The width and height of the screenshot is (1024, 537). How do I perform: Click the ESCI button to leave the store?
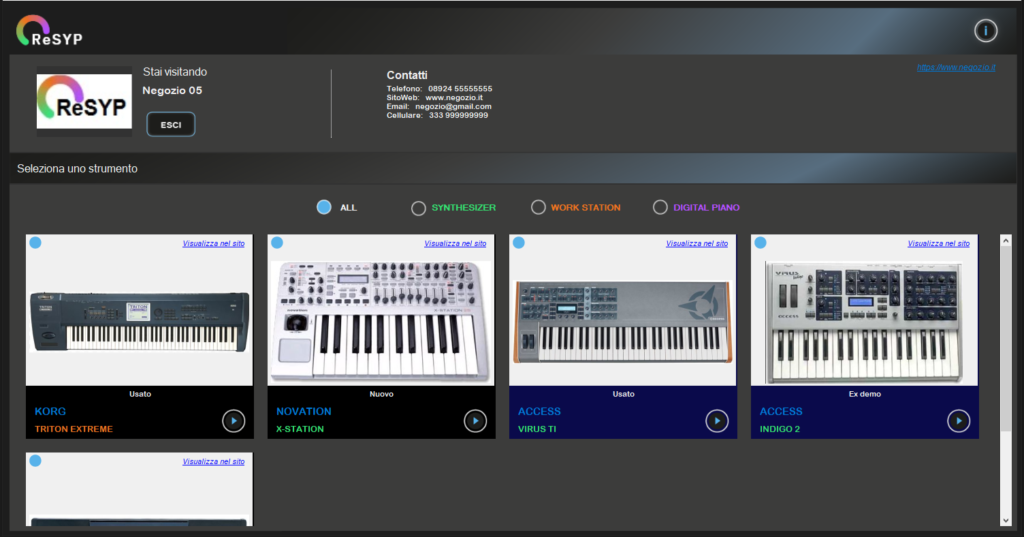point(170,124)
